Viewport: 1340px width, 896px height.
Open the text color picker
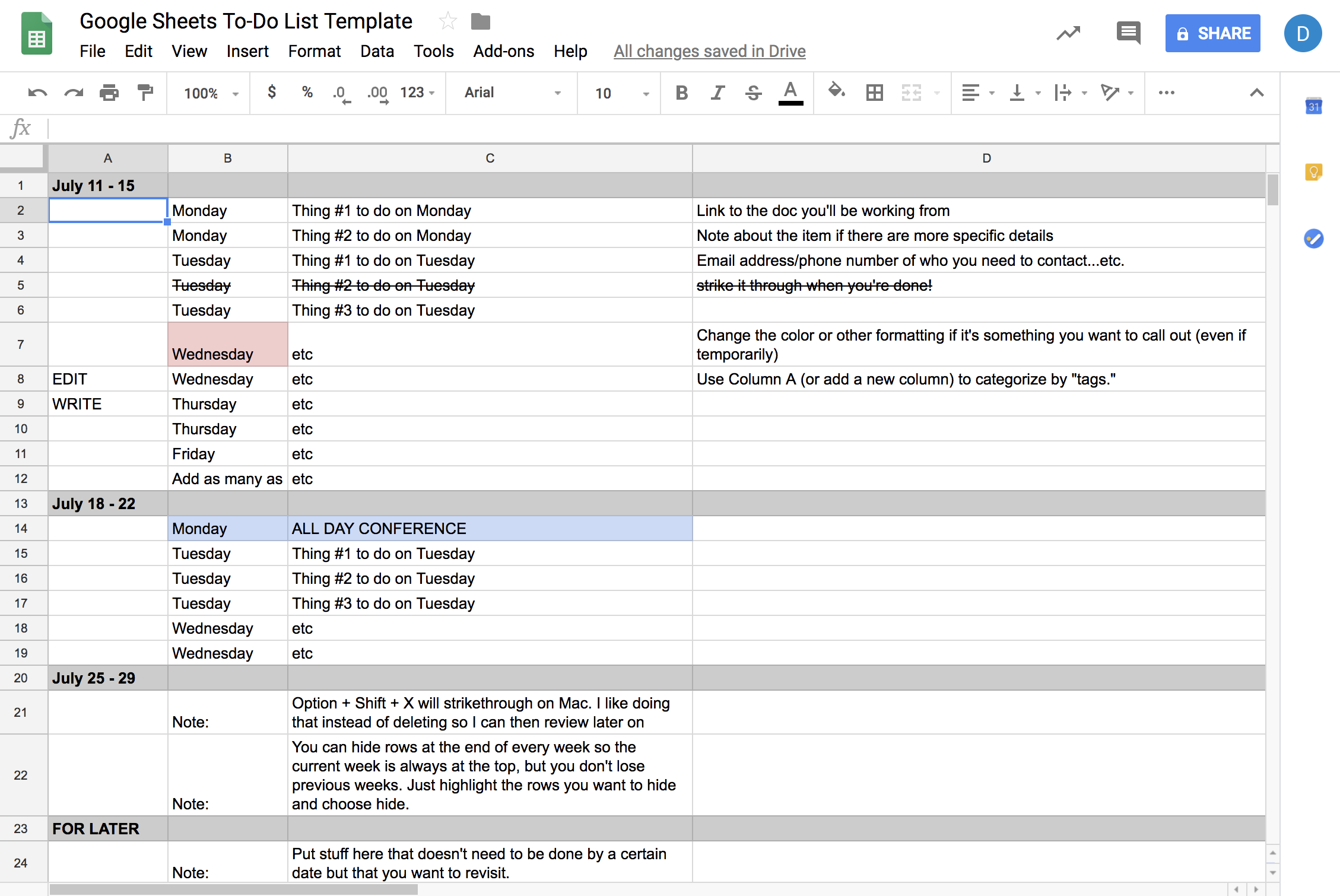(790, 93)
